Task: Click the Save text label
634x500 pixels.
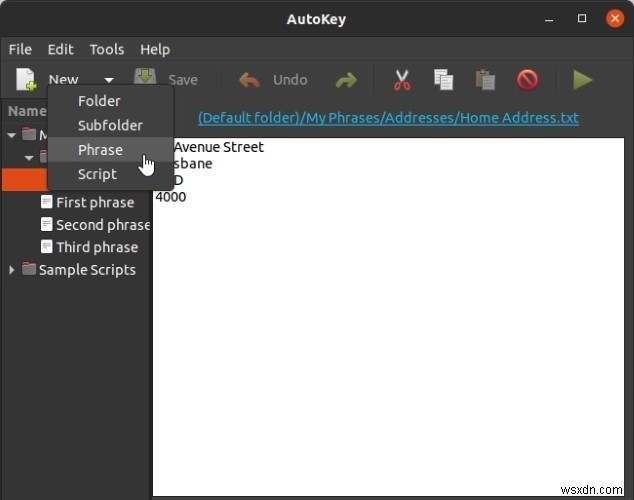Action: coord(183,80)
